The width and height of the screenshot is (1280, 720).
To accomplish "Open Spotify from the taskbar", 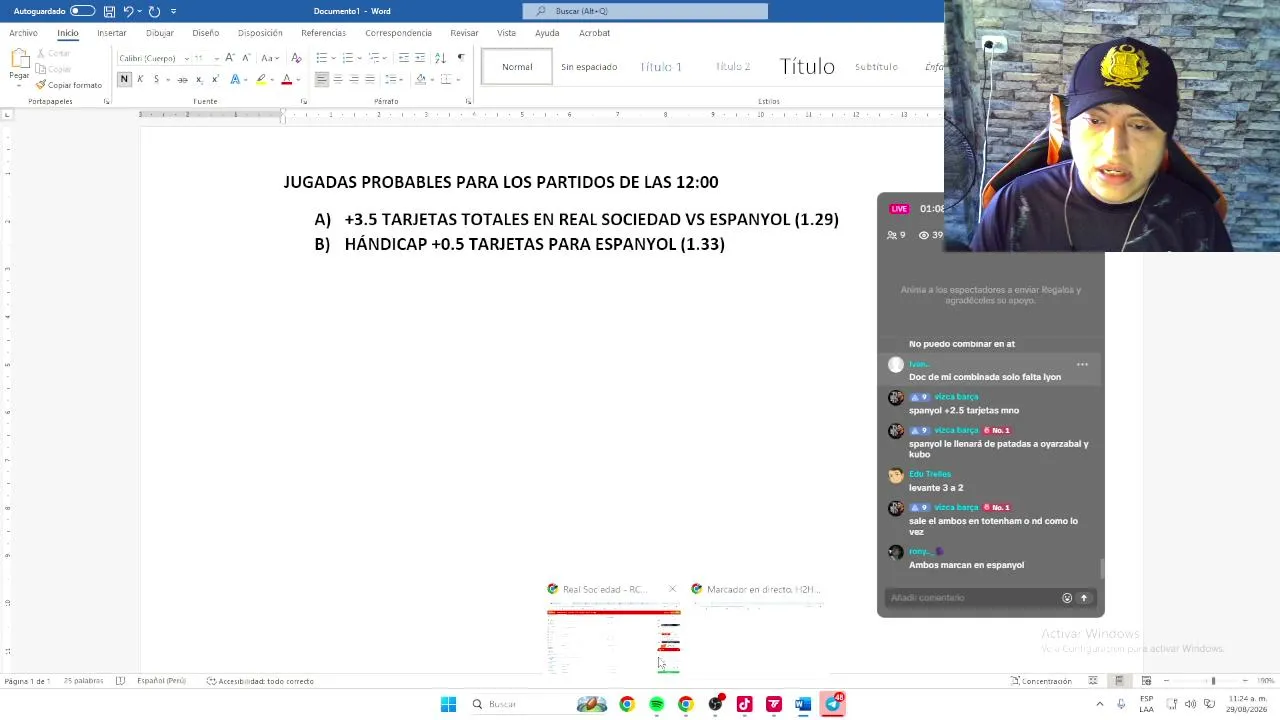I will click(x=656, y=704).
